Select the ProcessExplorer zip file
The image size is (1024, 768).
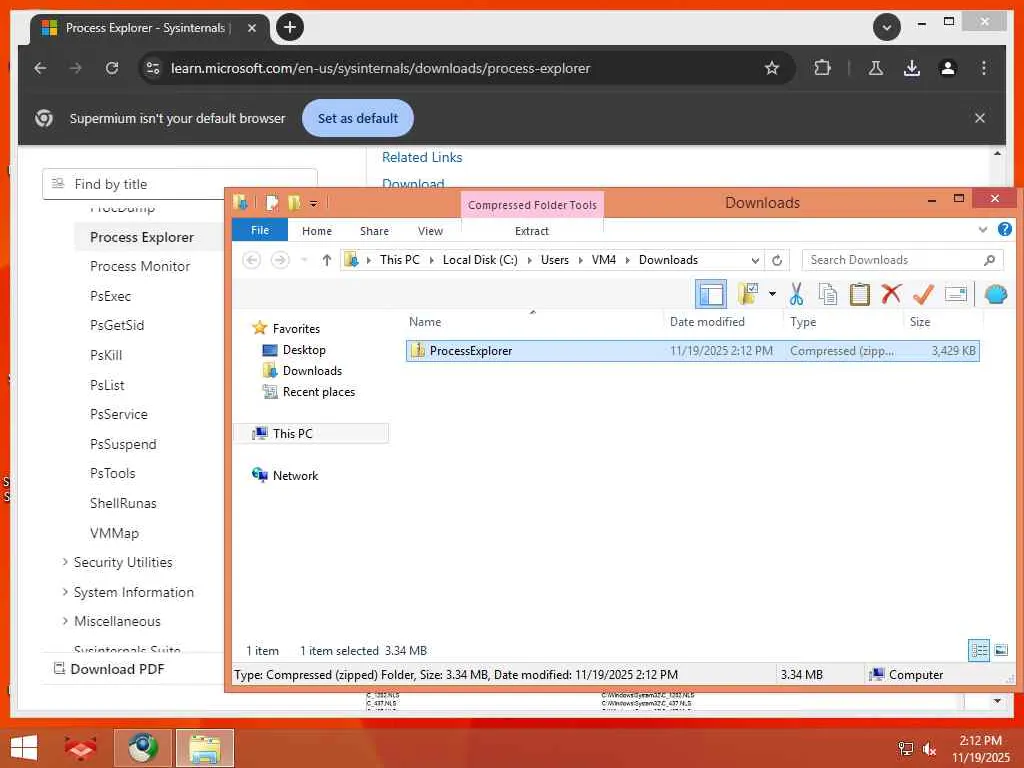click(x=692, y=351)
